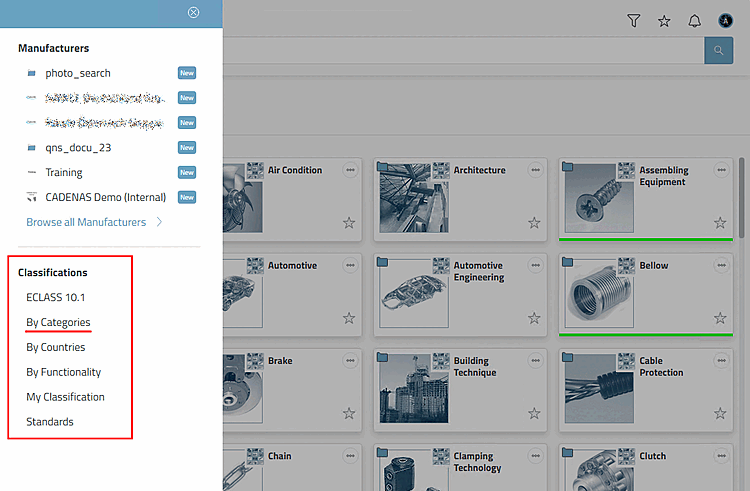Select By Countries classification

click(x=55, y=347)
